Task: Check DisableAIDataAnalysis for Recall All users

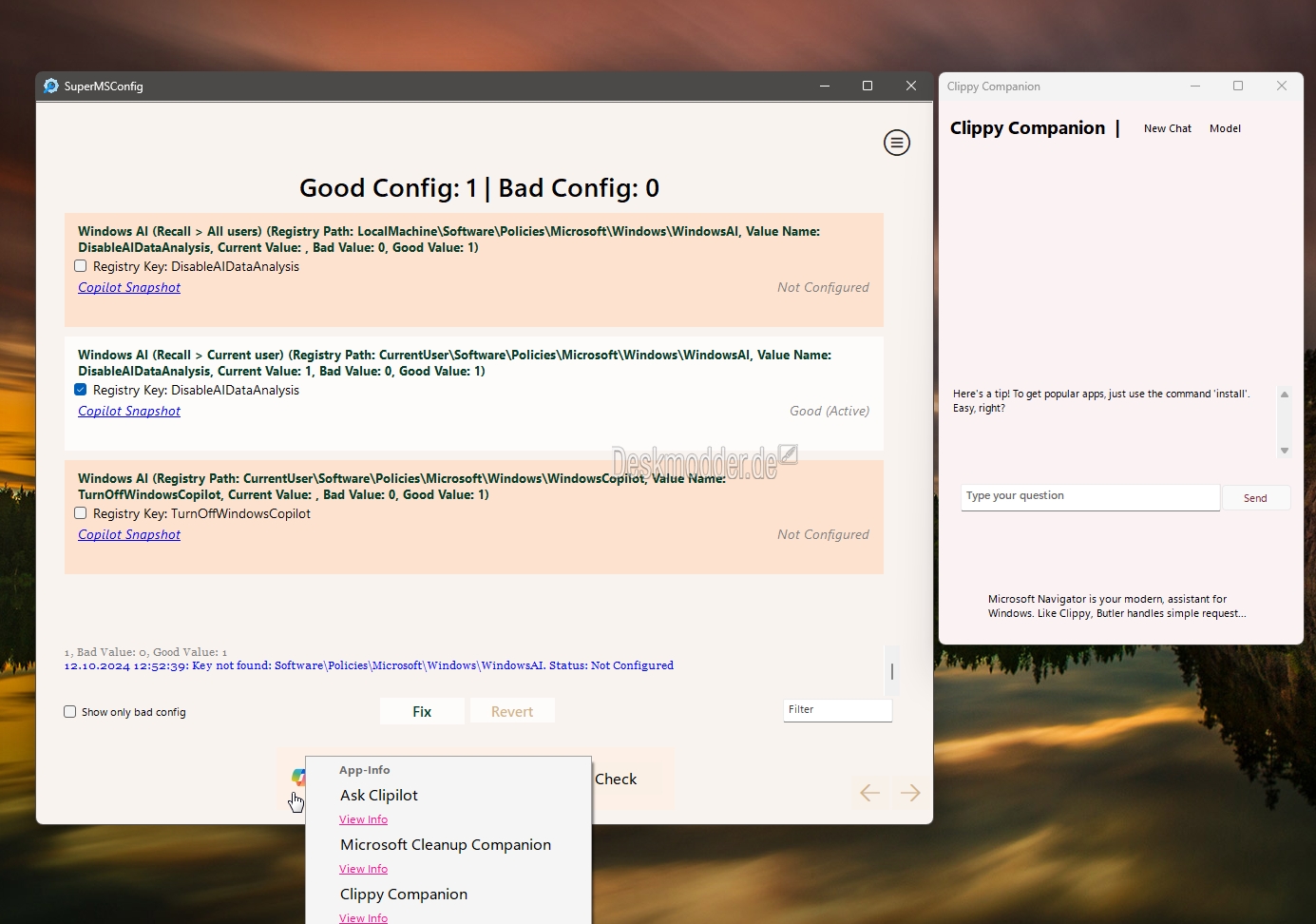Action: (81, 266)
